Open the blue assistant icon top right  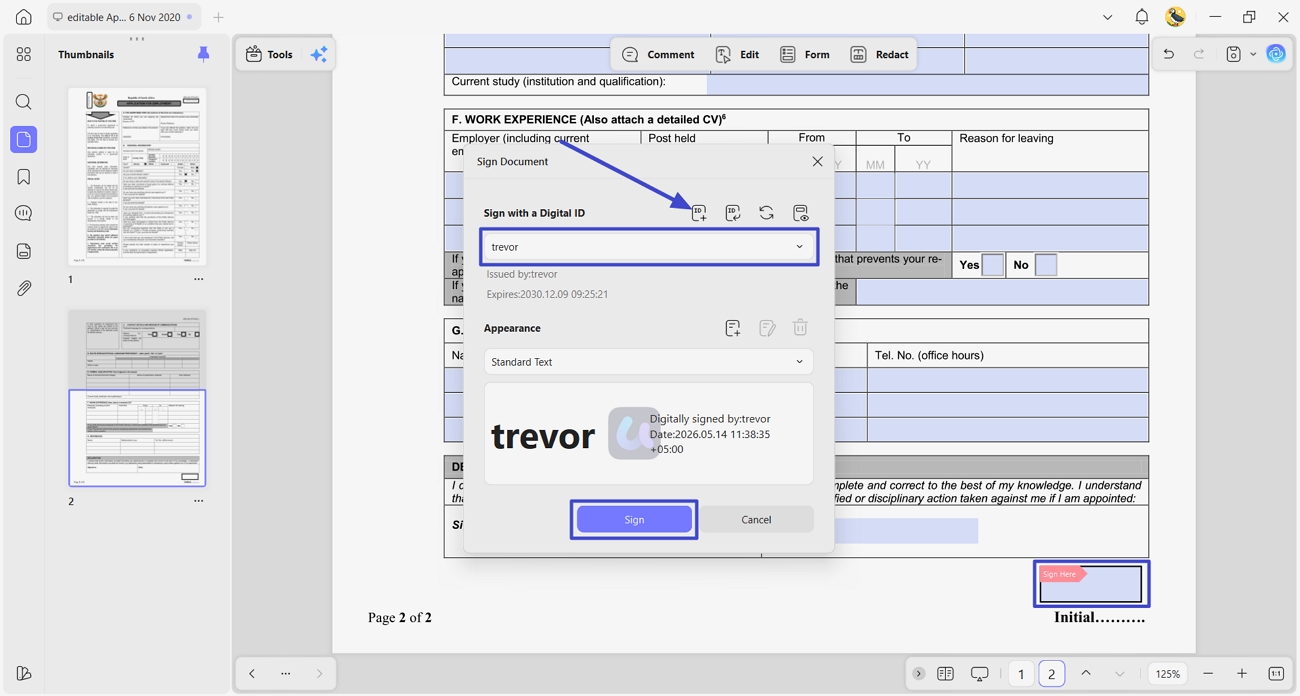[x=1276, y=54]
